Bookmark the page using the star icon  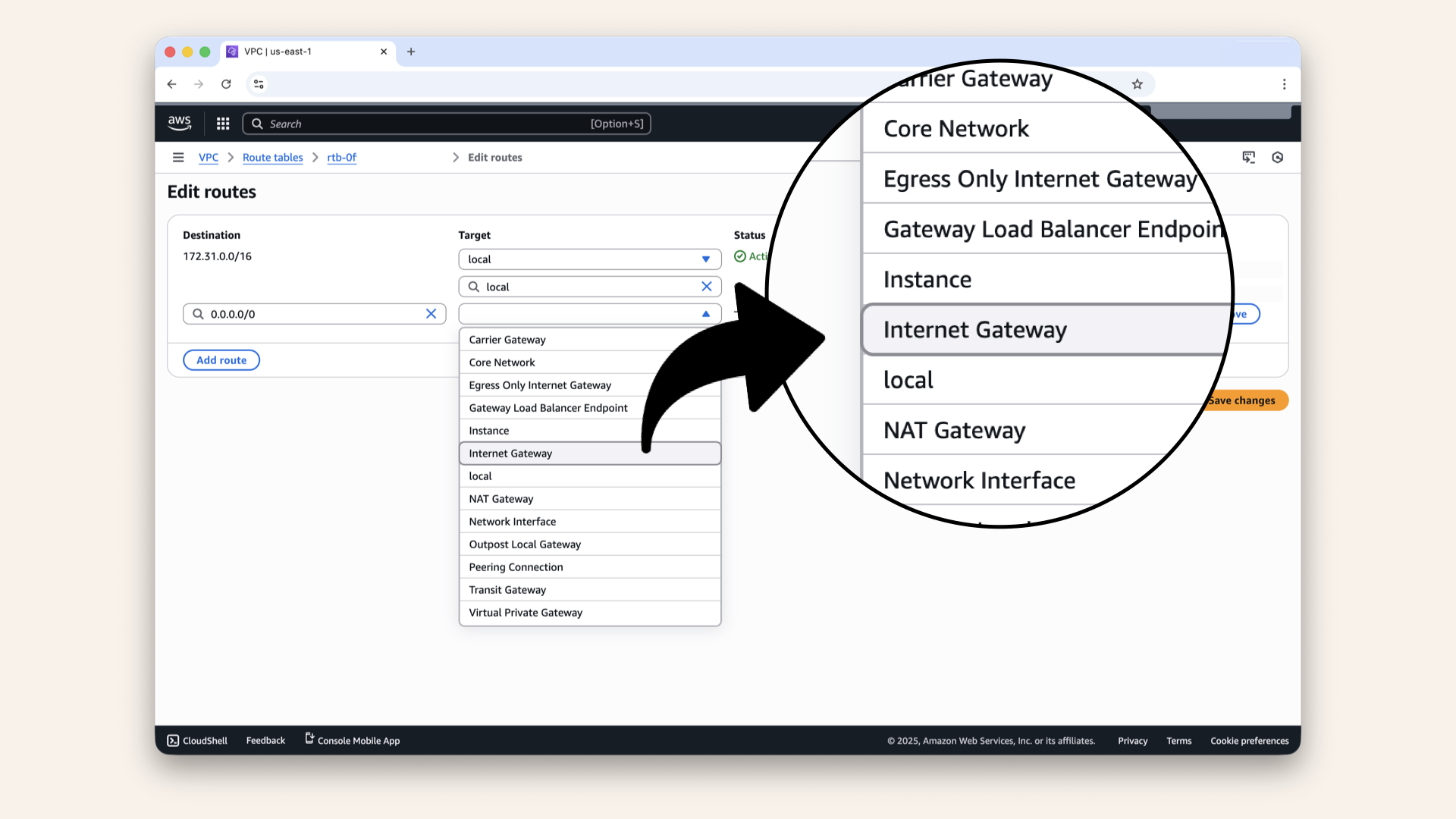[x=1137, y=84]
